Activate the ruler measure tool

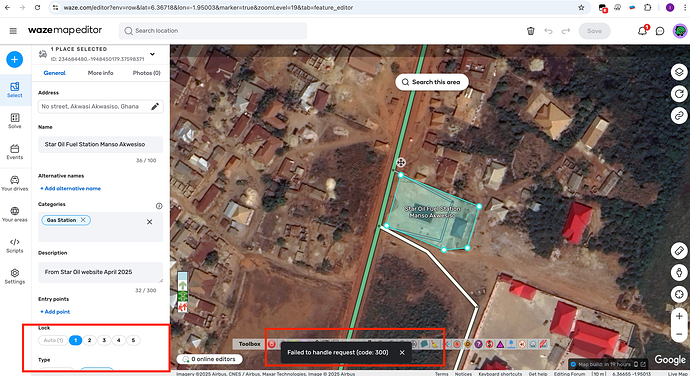pyautogui.click(x=679, y=251)
